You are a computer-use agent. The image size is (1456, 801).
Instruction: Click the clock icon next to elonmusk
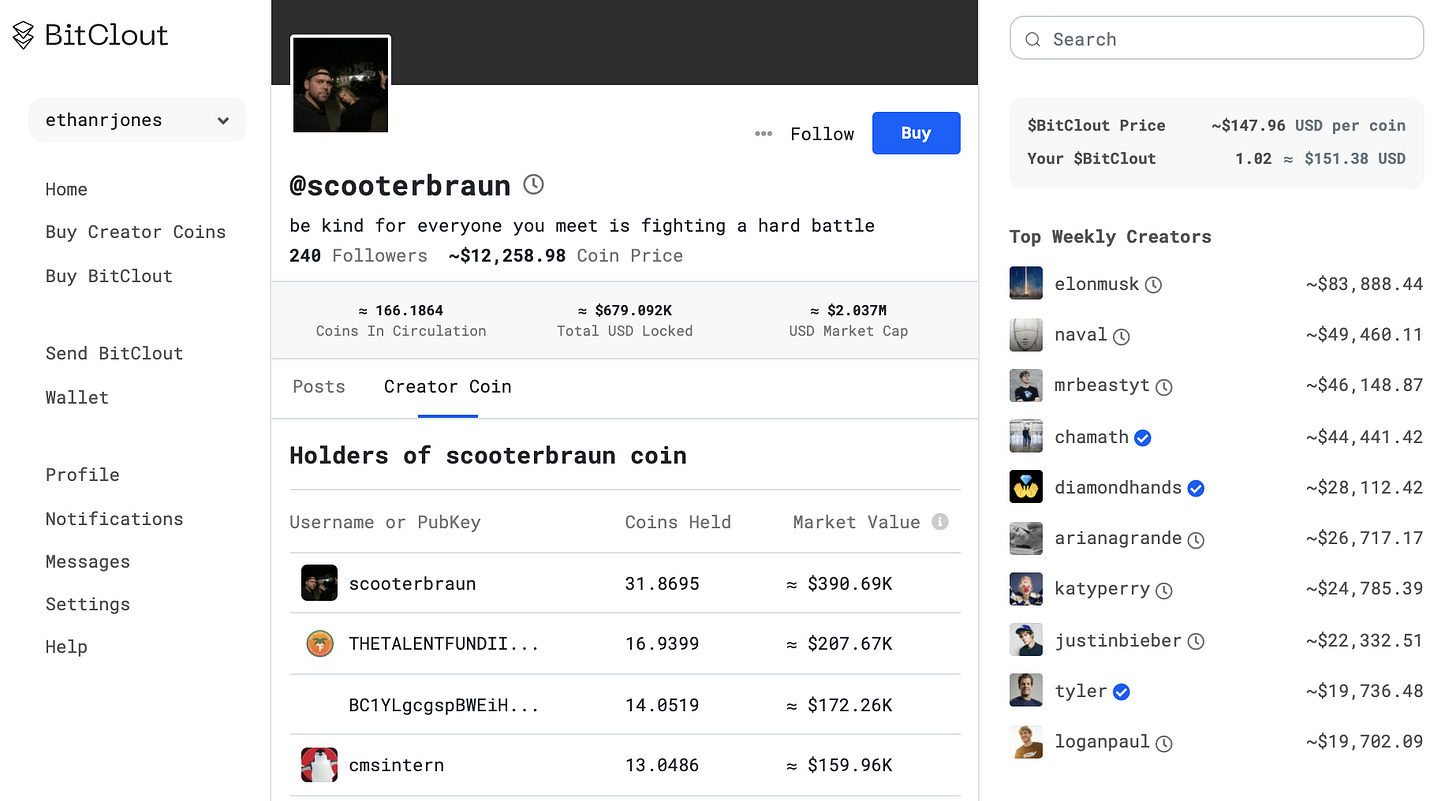[1153, 285]
